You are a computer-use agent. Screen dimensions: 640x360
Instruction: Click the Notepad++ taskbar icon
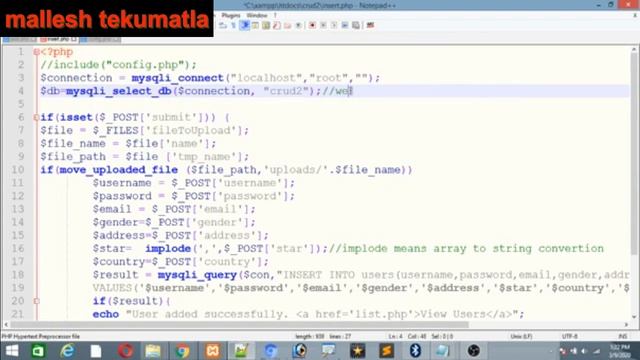[x=241, y=351]
